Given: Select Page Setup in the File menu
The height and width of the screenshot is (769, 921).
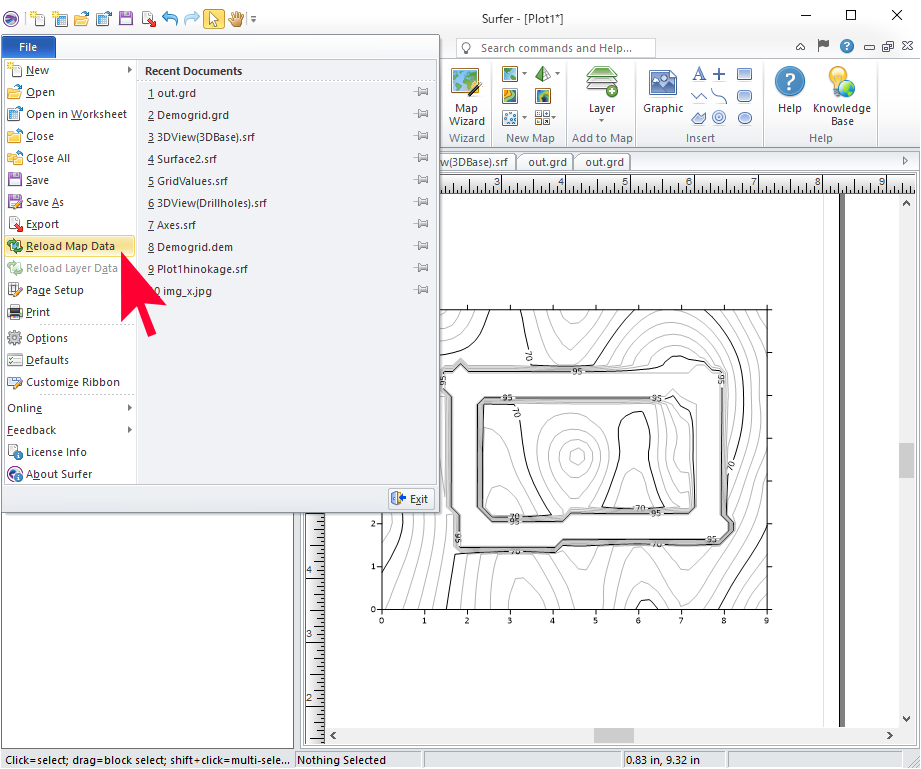Looking at the screenshot, I should coord(54,290).
